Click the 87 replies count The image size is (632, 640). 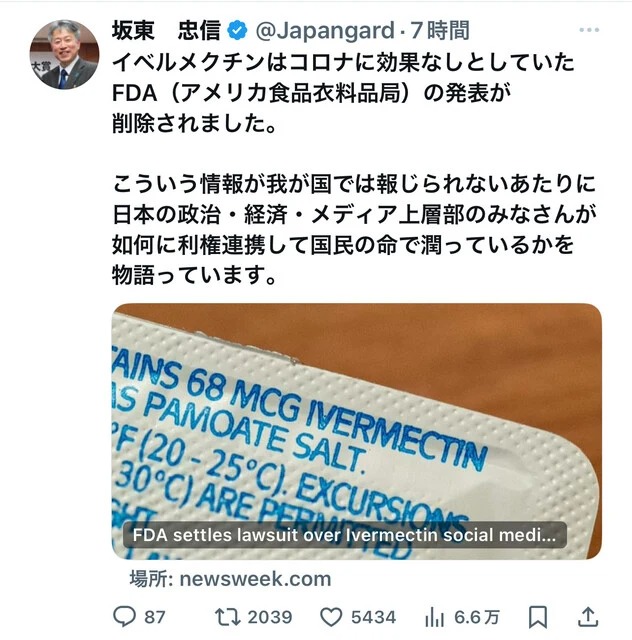[155, 617]
